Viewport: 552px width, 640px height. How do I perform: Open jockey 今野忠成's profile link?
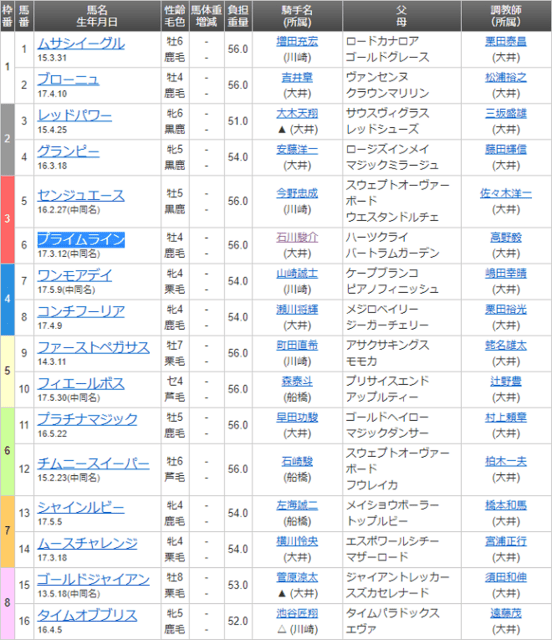297,193
